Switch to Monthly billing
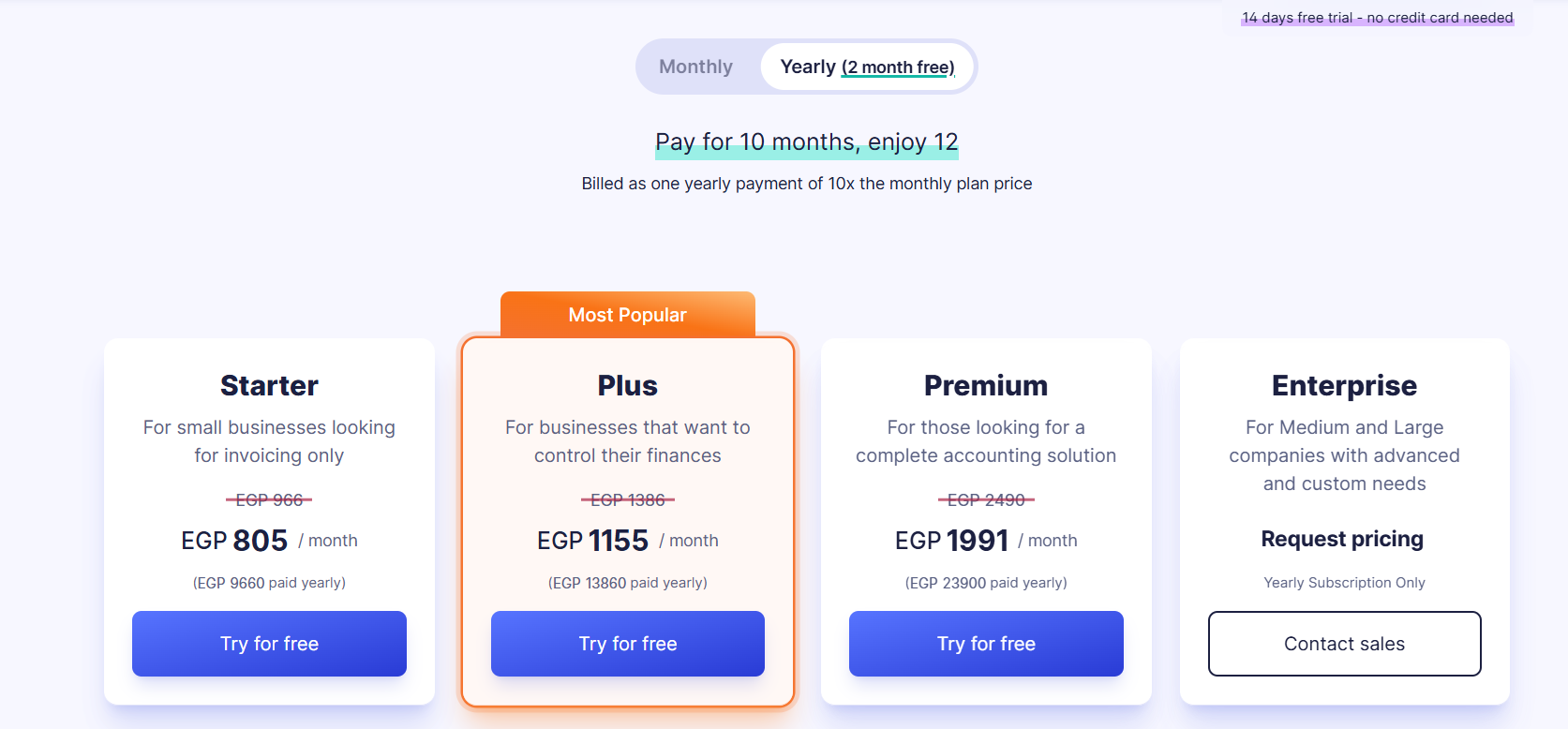 (x=695, y=67)
